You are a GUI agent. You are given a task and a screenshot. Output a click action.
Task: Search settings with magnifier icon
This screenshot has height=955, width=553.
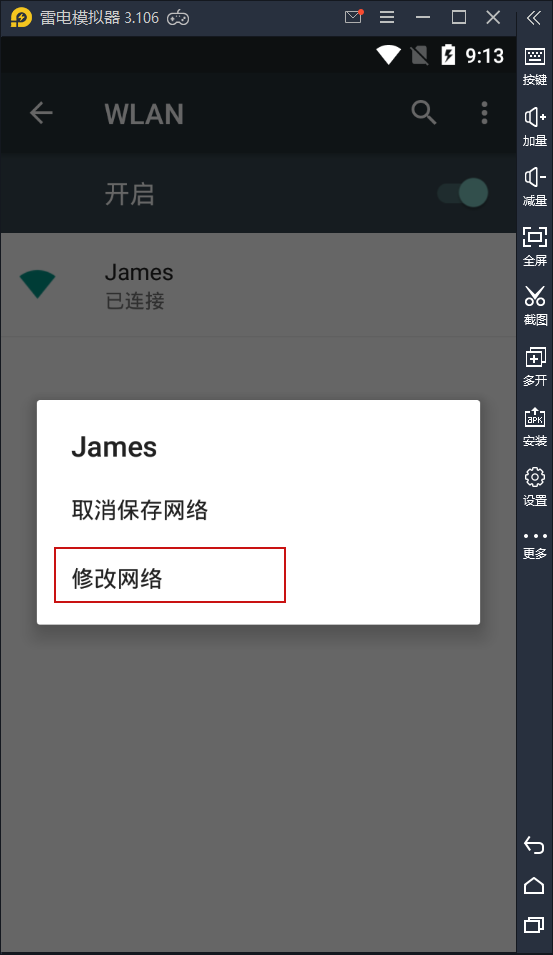coord(424,113)
